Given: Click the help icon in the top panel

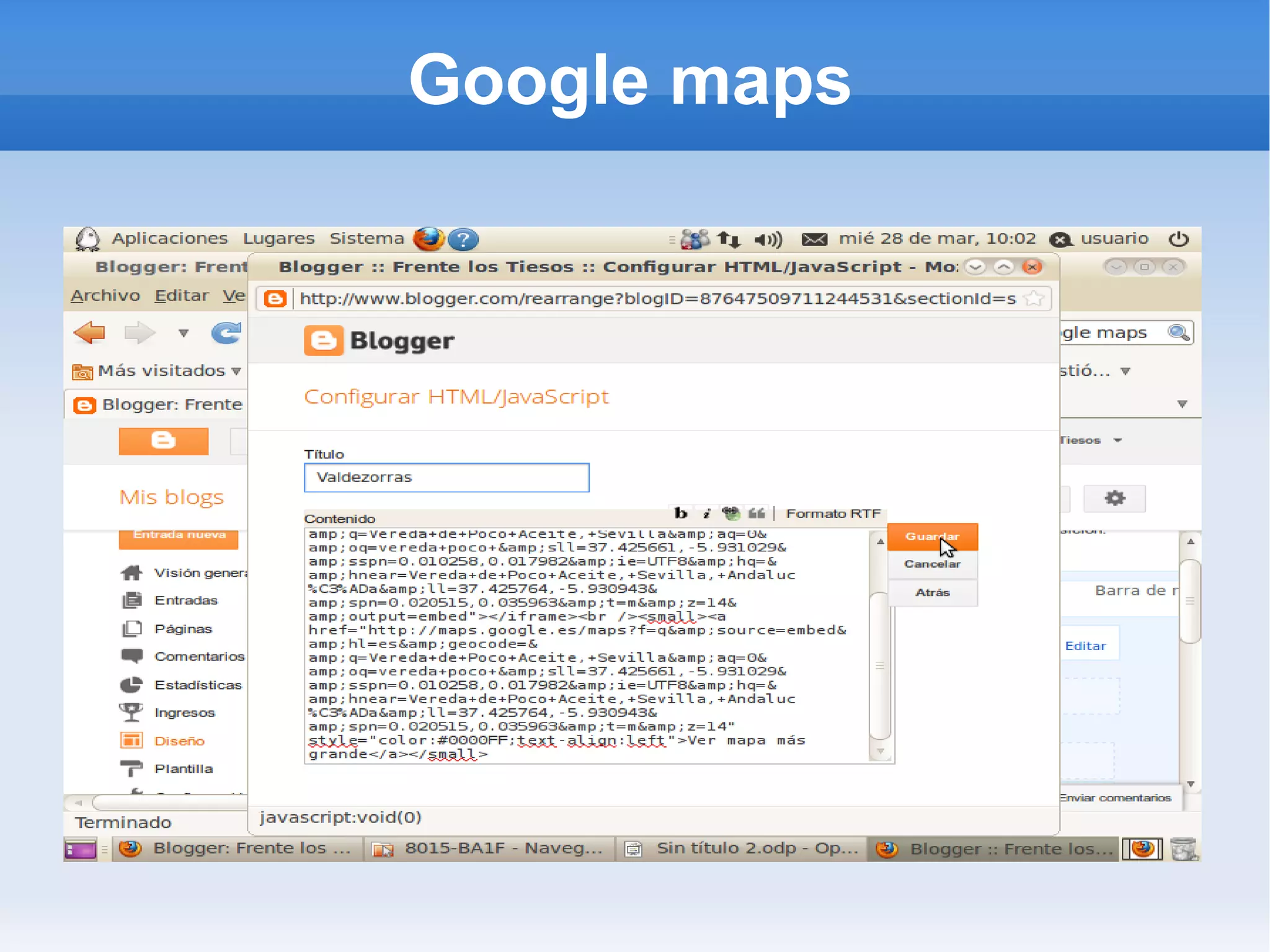Looking at the screenshot, I should (x=463, y=239).
